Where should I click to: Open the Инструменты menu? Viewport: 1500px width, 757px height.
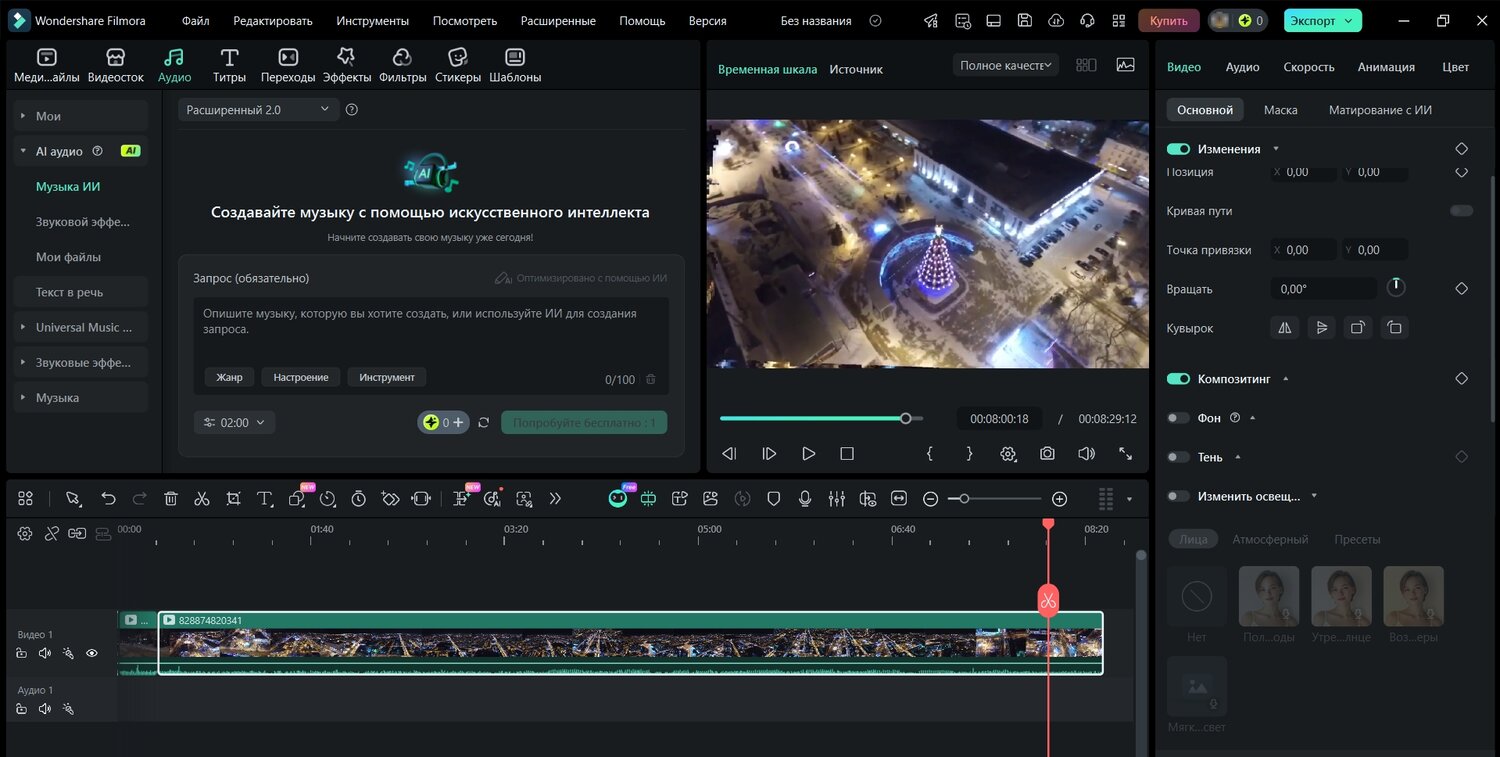pos(372,20)
